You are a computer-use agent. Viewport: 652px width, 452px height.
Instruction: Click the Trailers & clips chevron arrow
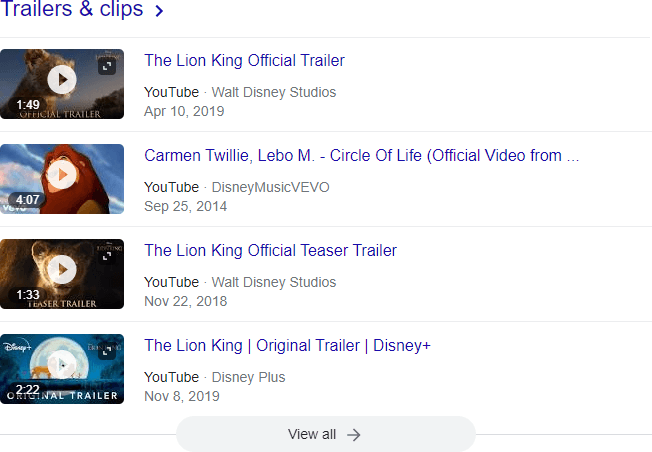pyautogui.click(x=158, y=12)
